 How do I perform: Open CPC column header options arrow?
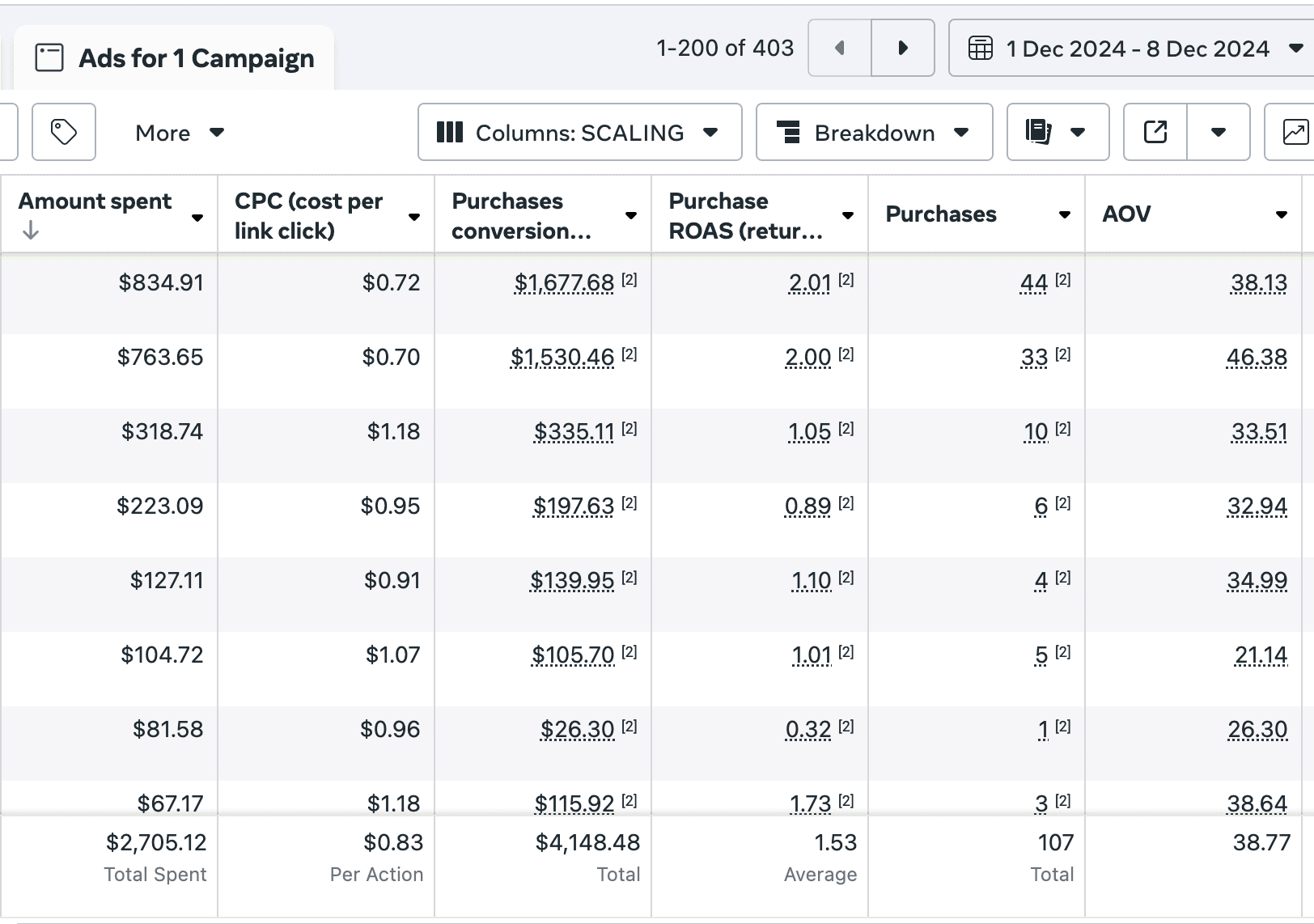click(x=414, y=217)
